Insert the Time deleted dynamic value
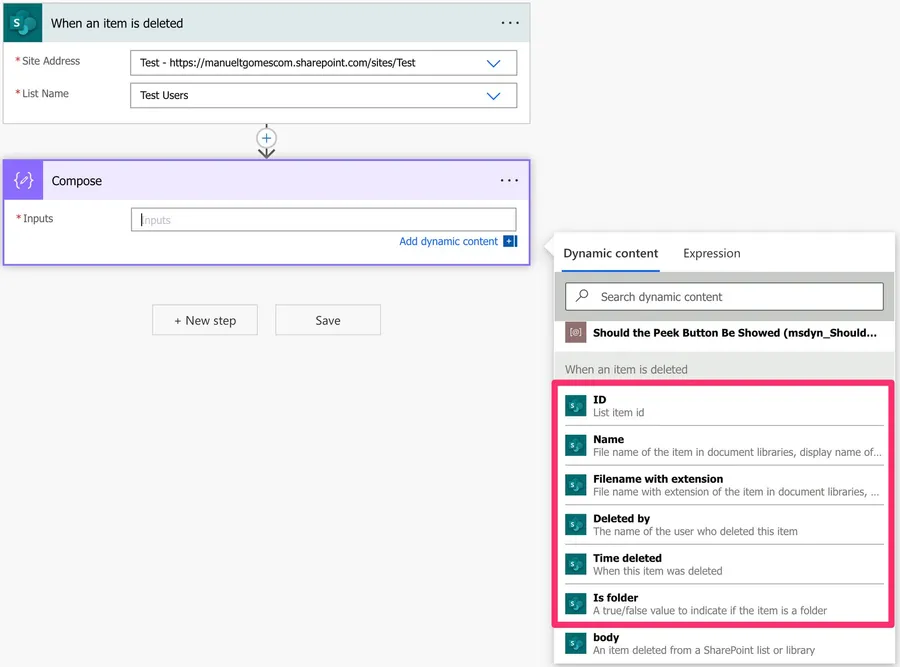Image resolution: width=900 pixels, height=667 pixels. (627, 559)
